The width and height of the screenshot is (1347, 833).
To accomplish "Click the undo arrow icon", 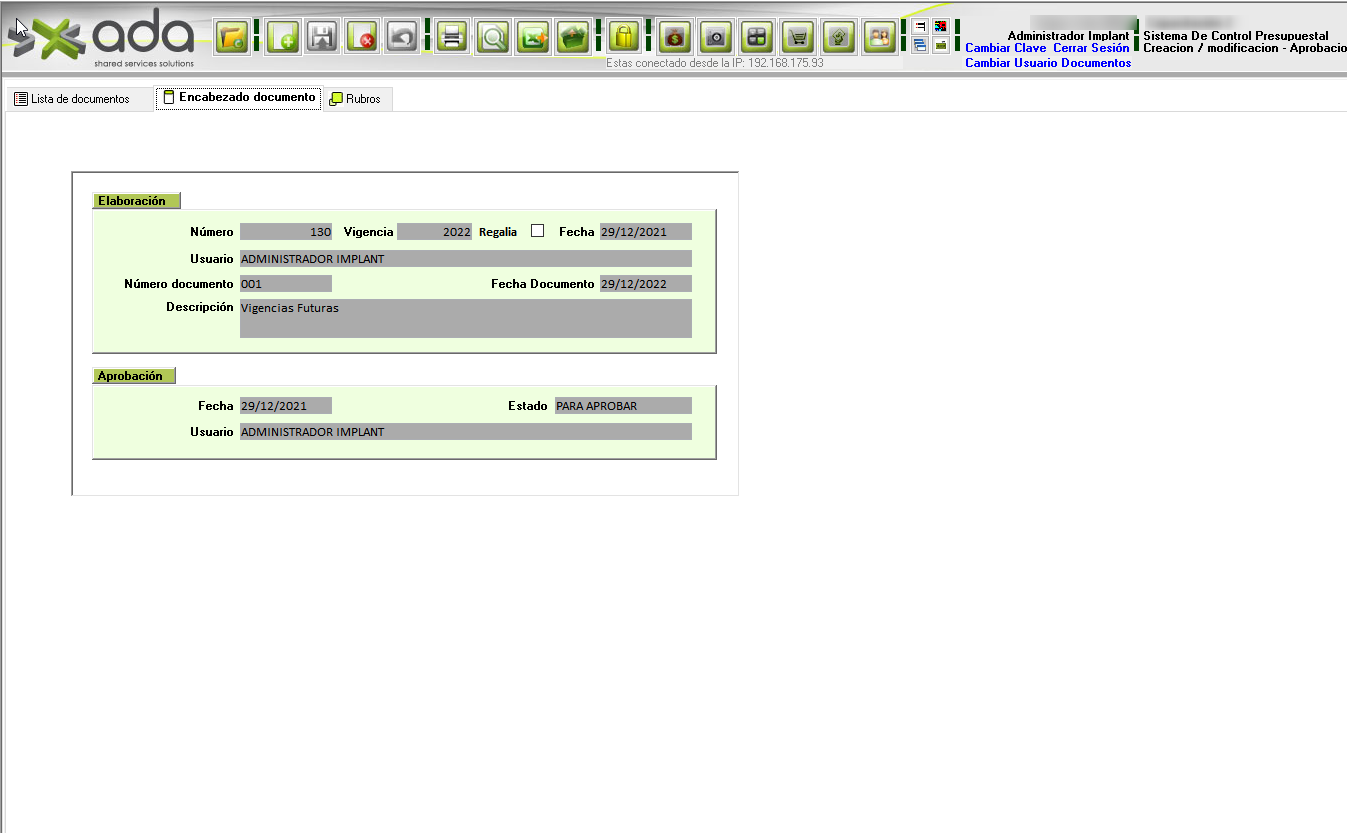I will pos(402,38).
